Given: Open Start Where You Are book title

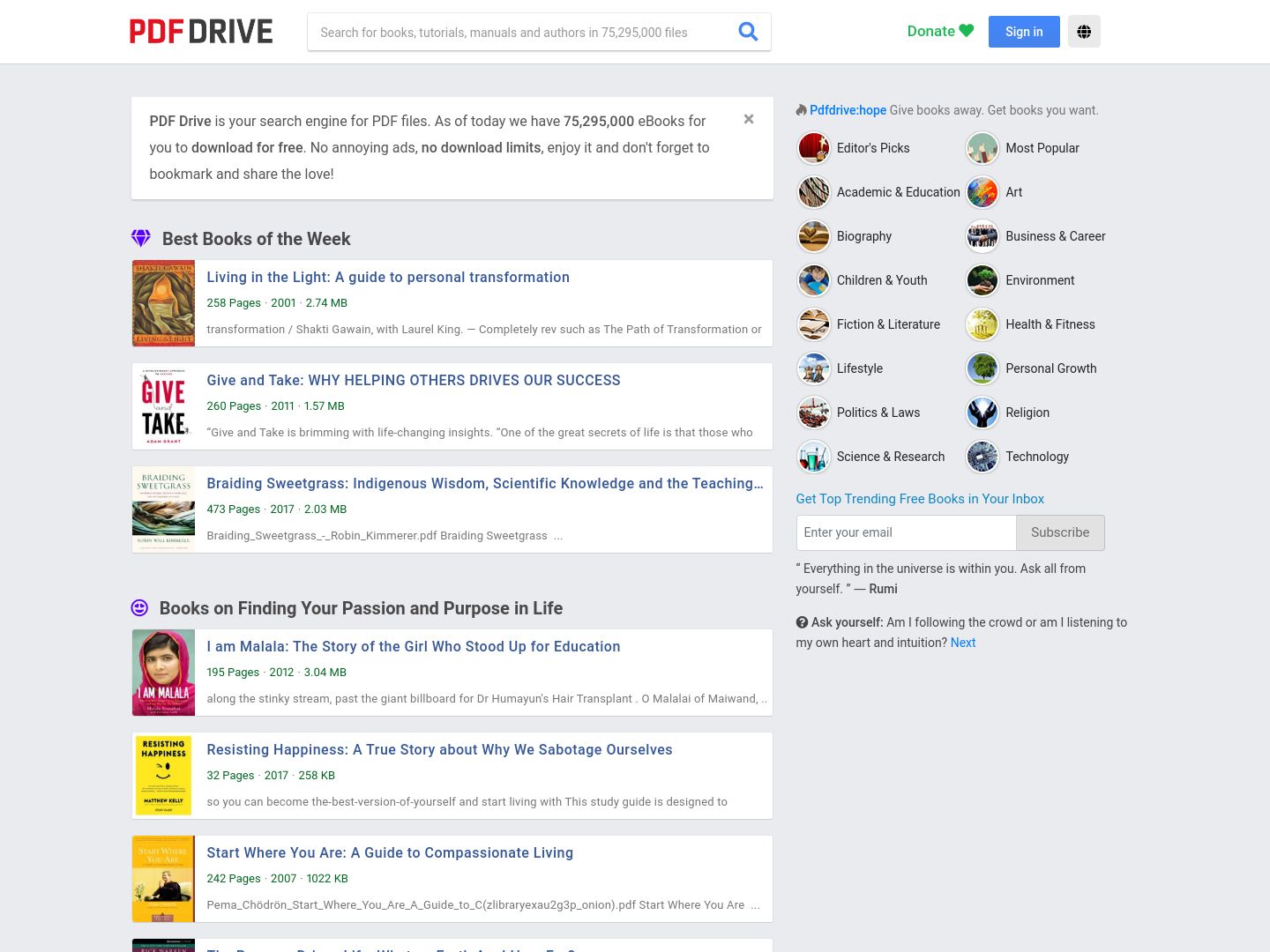Looking at the screenshot, I should coord(390,852).
